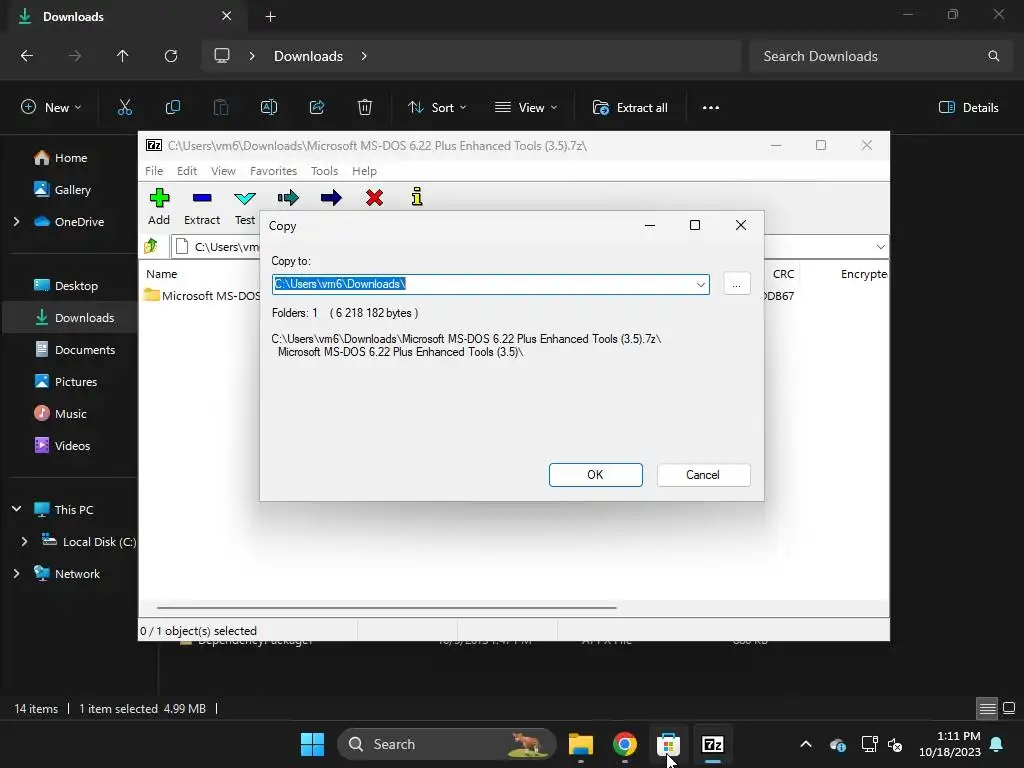Screen dimensions: 1024x768
Task: Open the Windows Start menu
Action: click(312, 744)
